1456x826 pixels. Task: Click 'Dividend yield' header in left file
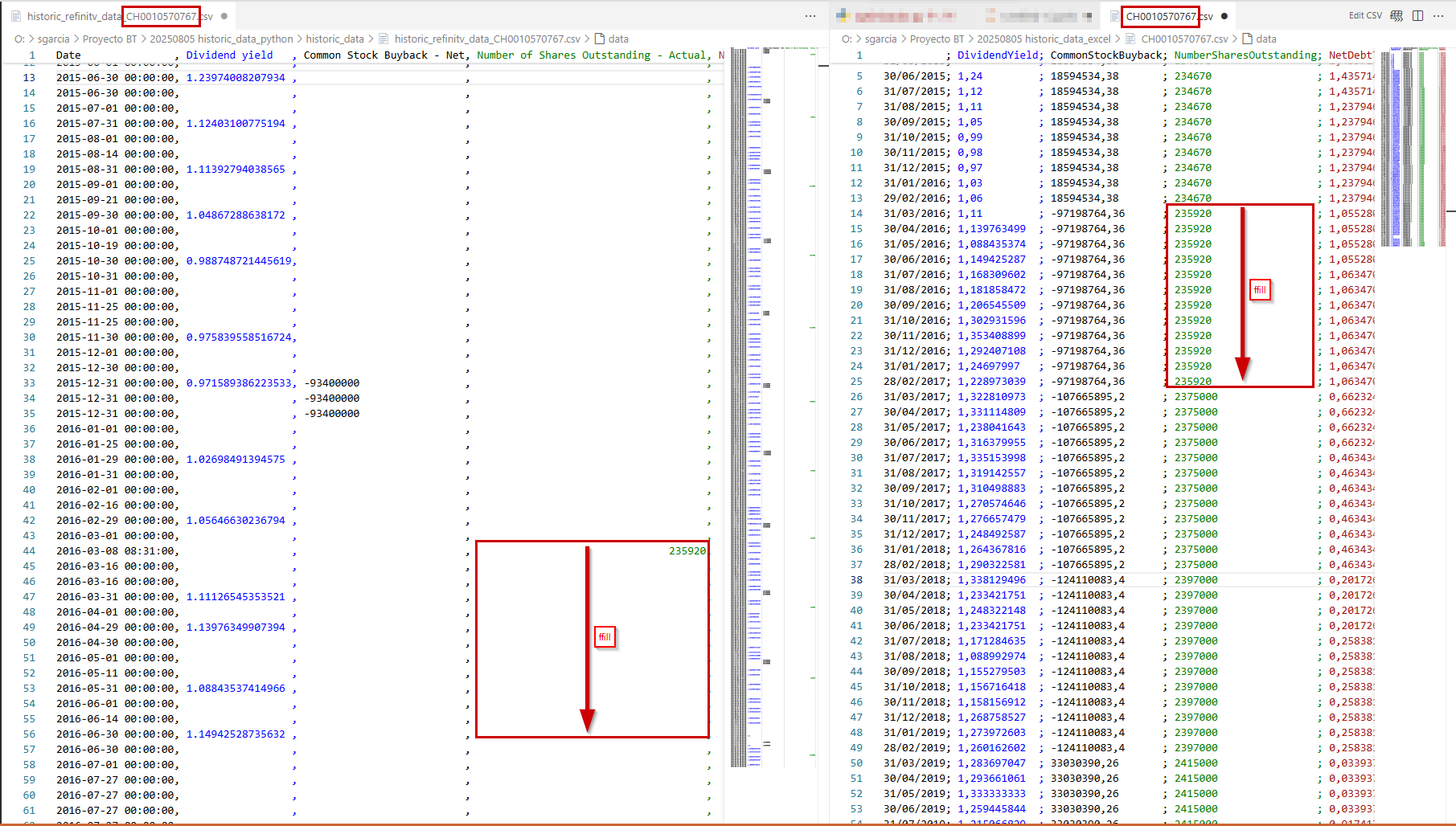pos(229,55)
